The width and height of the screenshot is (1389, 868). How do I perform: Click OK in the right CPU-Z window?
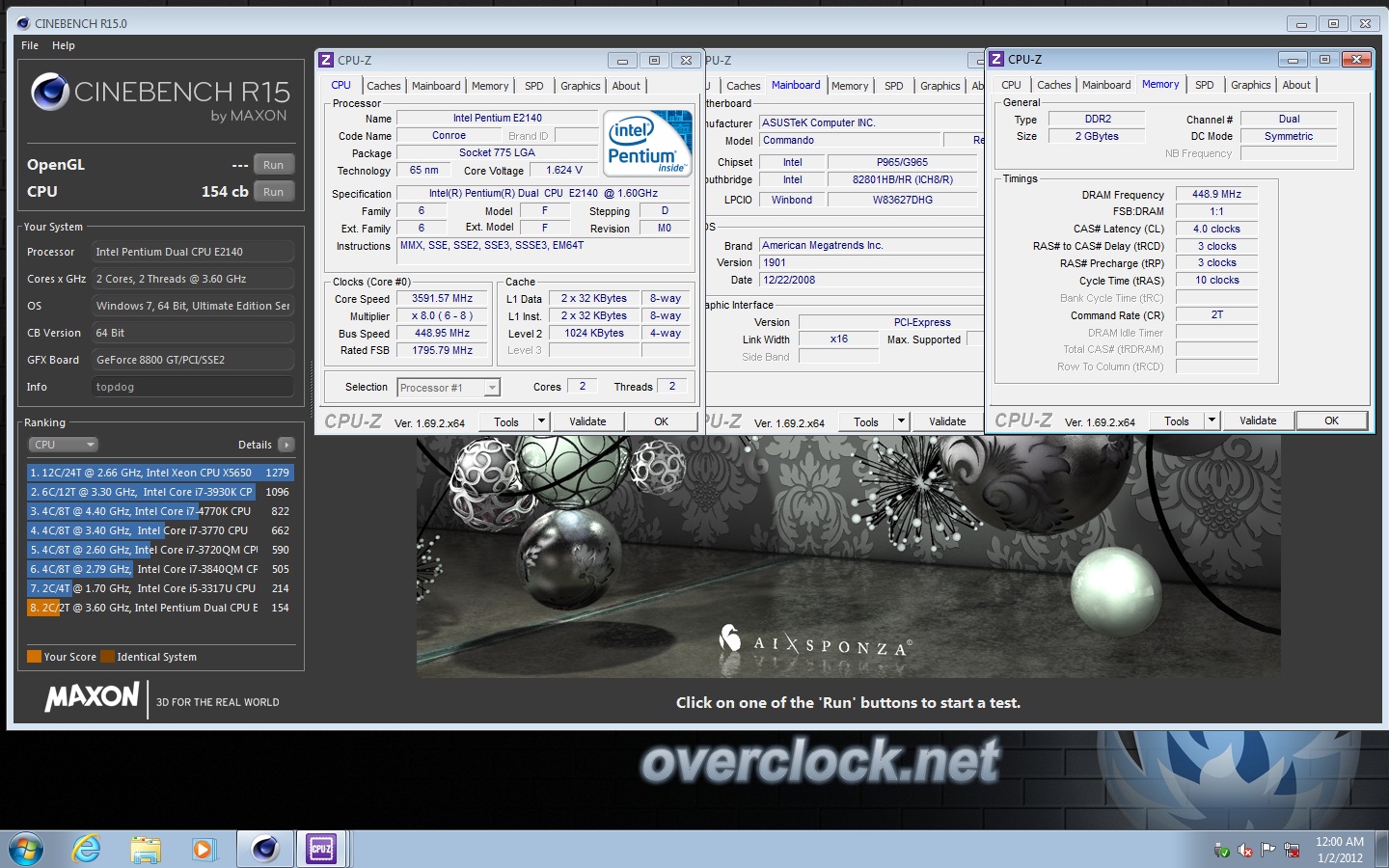point(1331,420)
